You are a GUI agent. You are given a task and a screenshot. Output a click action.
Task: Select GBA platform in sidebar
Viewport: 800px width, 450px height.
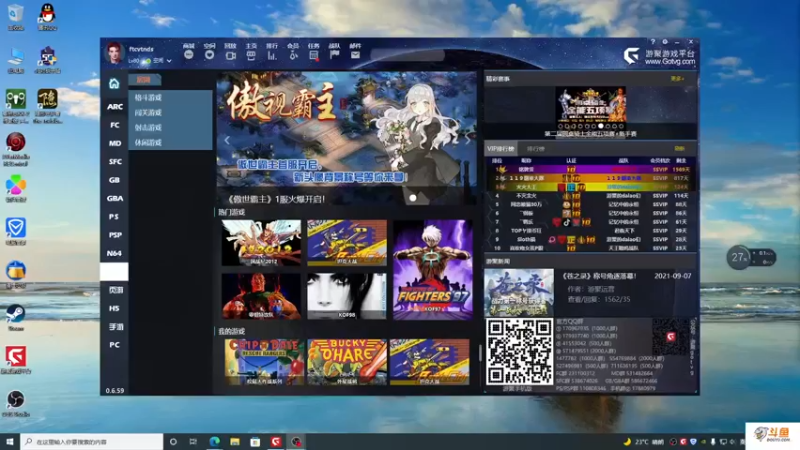[x=115, y=198]
